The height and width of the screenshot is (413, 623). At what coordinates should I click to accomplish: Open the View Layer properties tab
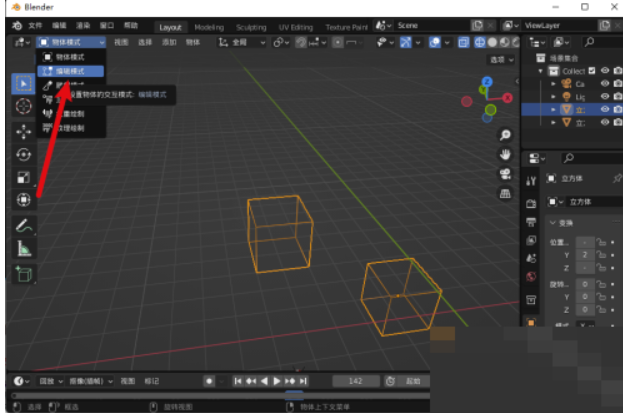[531, 240]
